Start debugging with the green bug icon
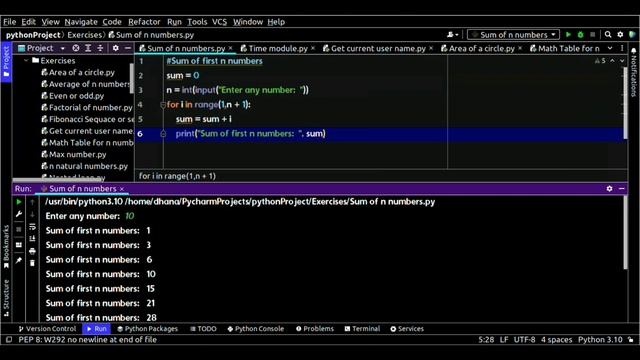Viewport: 640px width, 360px height. tap(580, 35)
